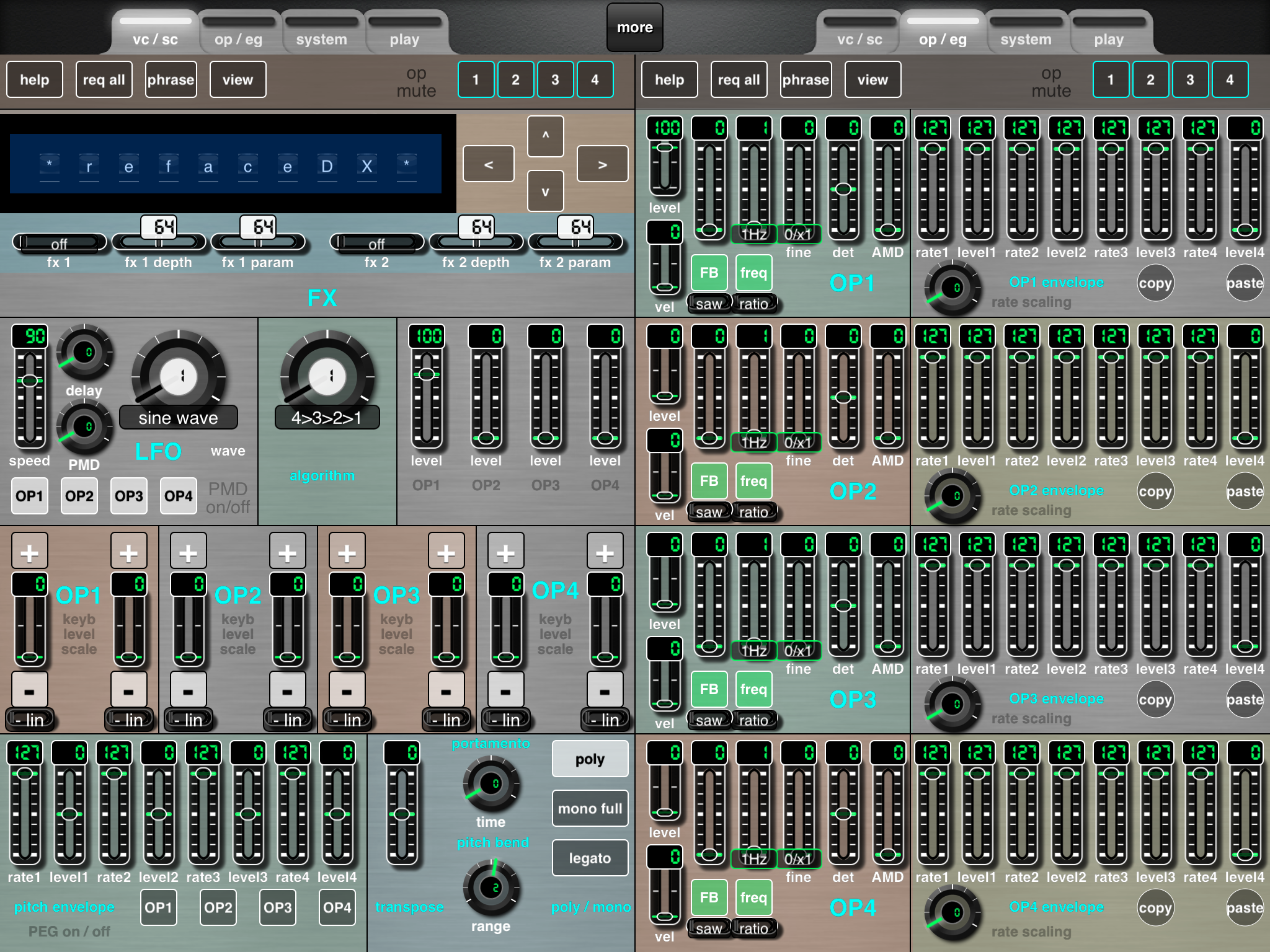The width and height of the screenshot is (1270, 952).
Task: Click the pitch bend range knob
Action: [x=491, y=888]
